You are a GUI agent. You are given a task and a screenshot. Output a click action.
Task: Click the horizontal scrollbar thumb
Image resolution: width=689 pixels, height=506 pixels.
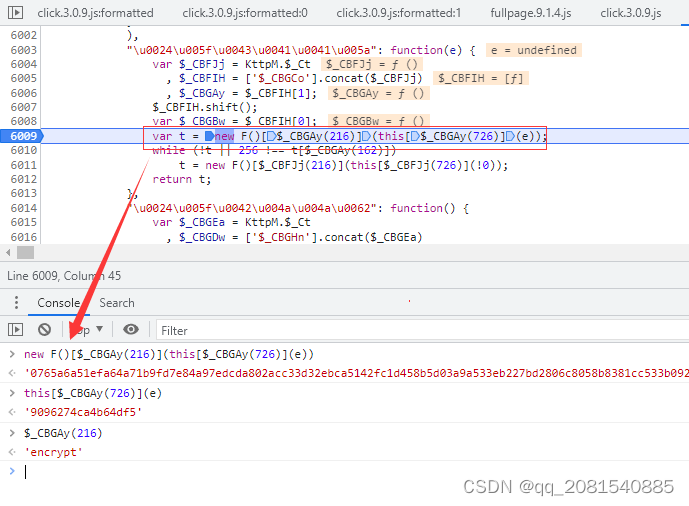[x=25, y=253]
